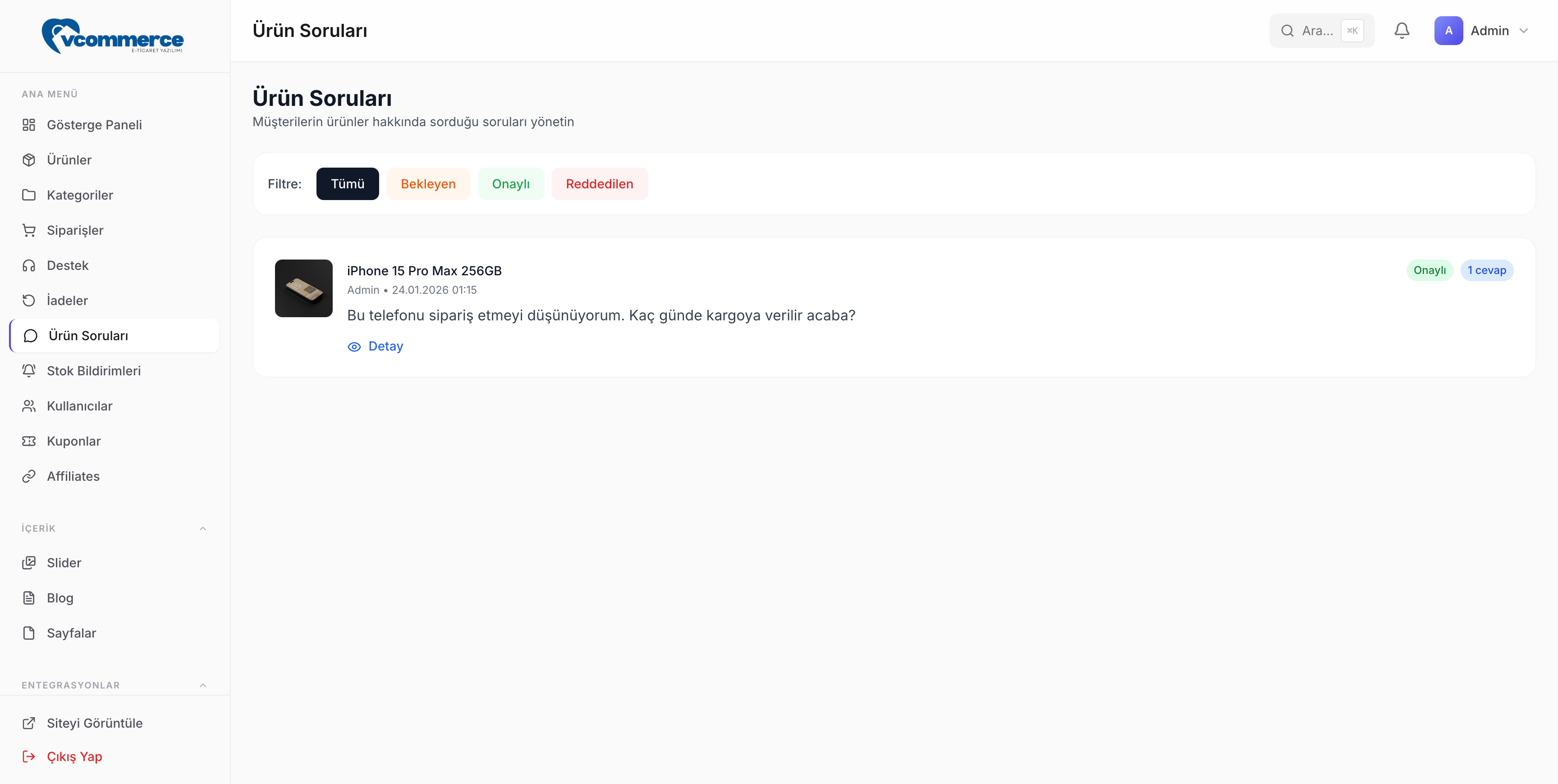Open the Blog menu item
The image size is (1558, 784).
(x=60, y=598)
